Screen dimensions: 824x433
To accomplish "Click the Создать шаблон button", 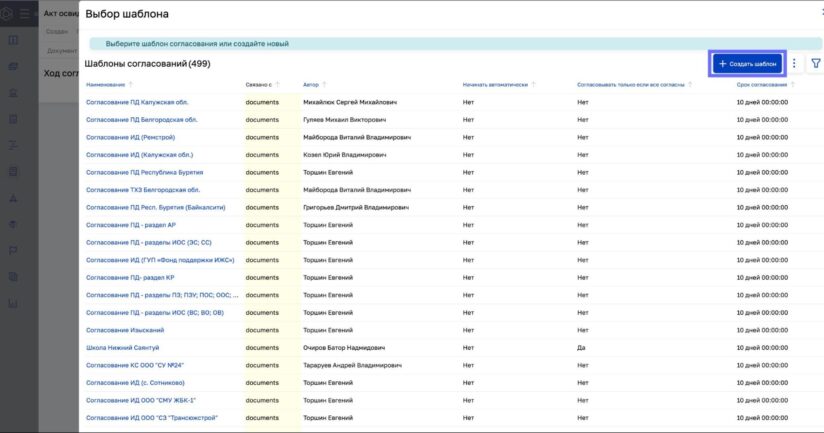I will pyautogui.click(x=747, y=64).
